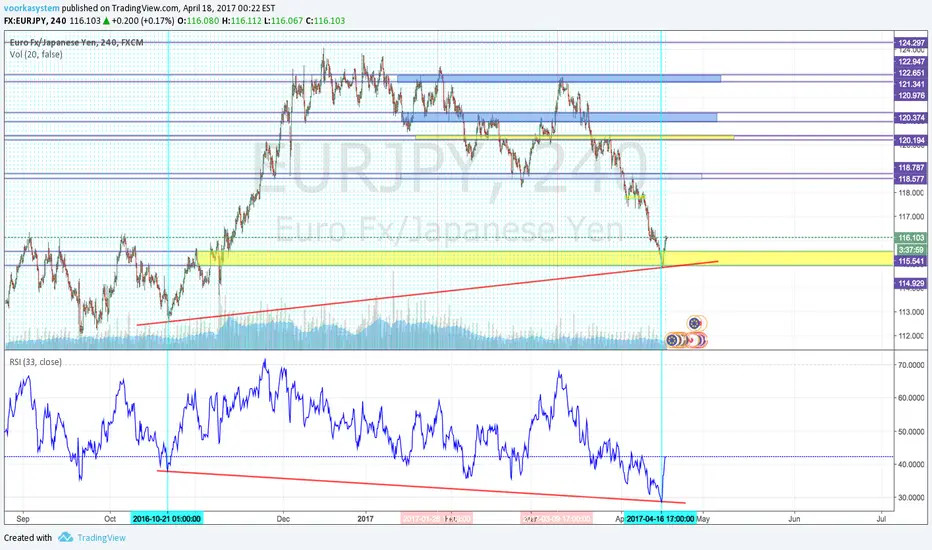Click the 240 interval value in header

tap(58, 21)
